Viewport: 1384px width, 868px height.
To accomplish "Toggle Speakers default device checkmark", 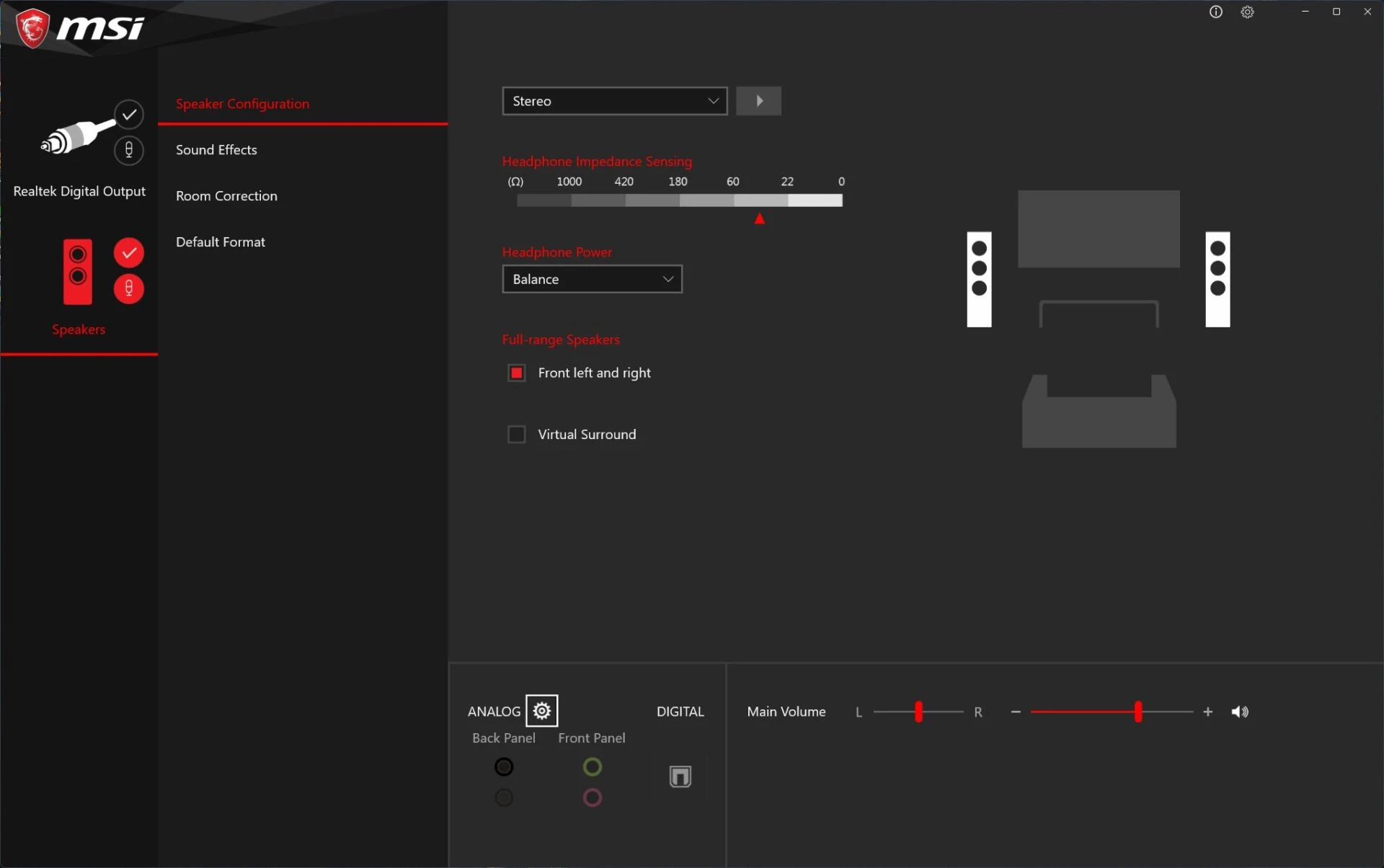I will (129, 253).
